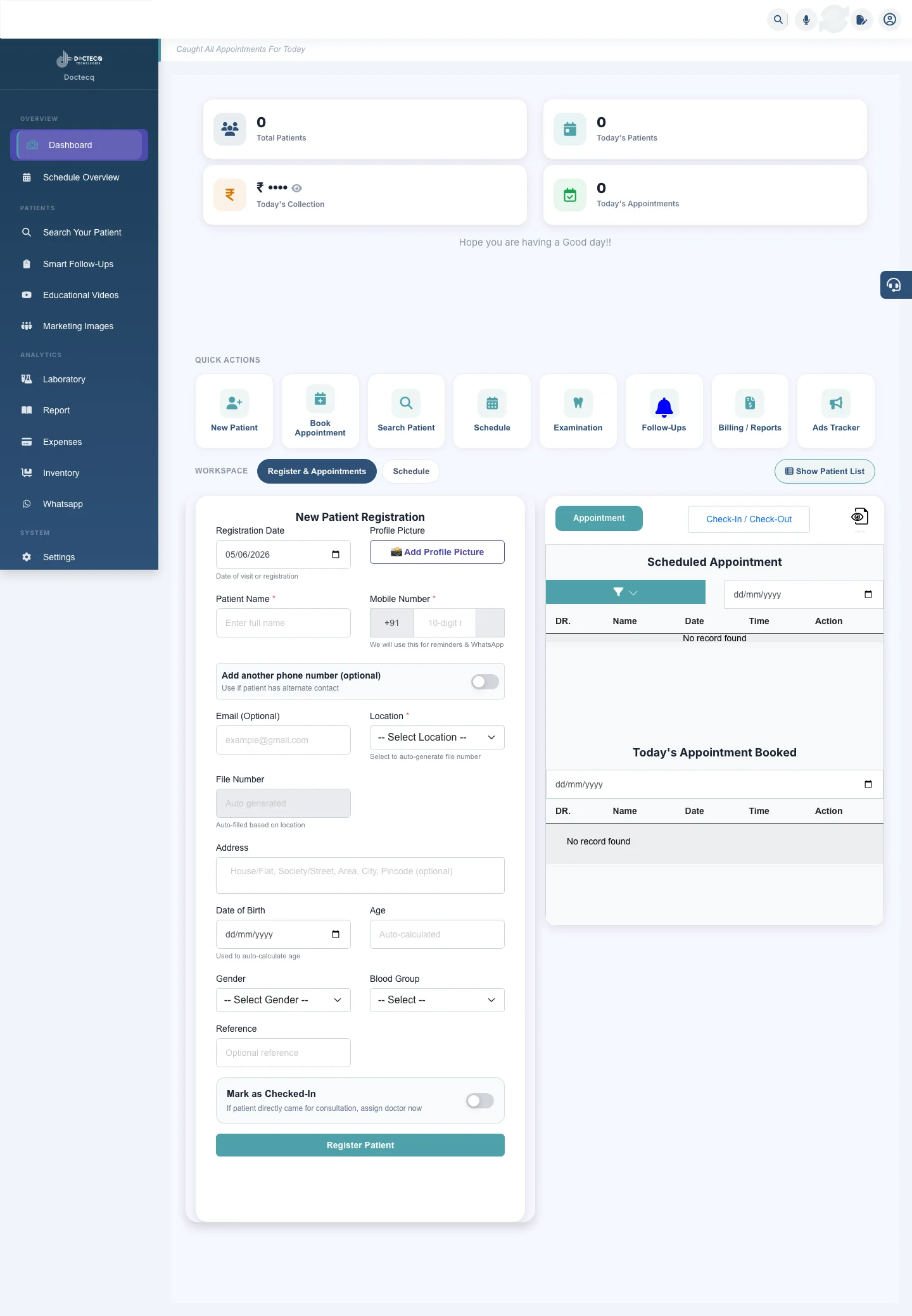Switch to the Schedule workspace tab
912x1316 pixels.
411,471
